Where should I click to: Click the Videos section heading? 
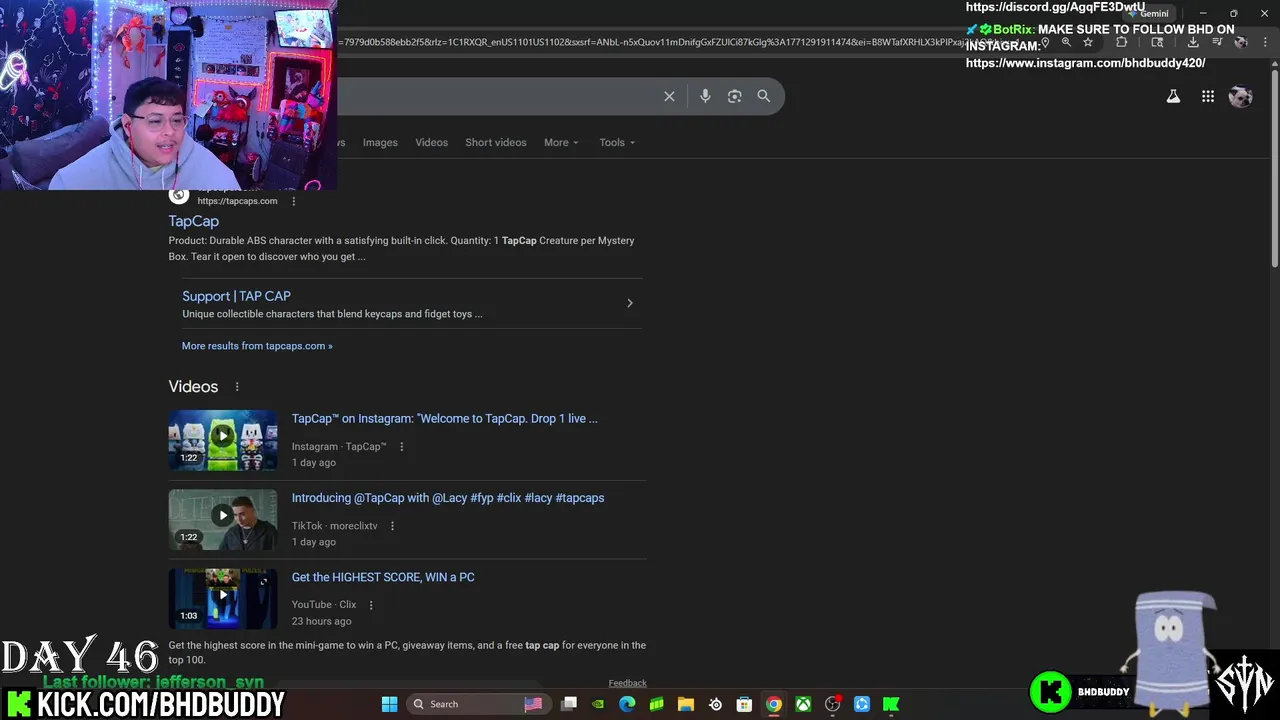click(x=193, y=387)
